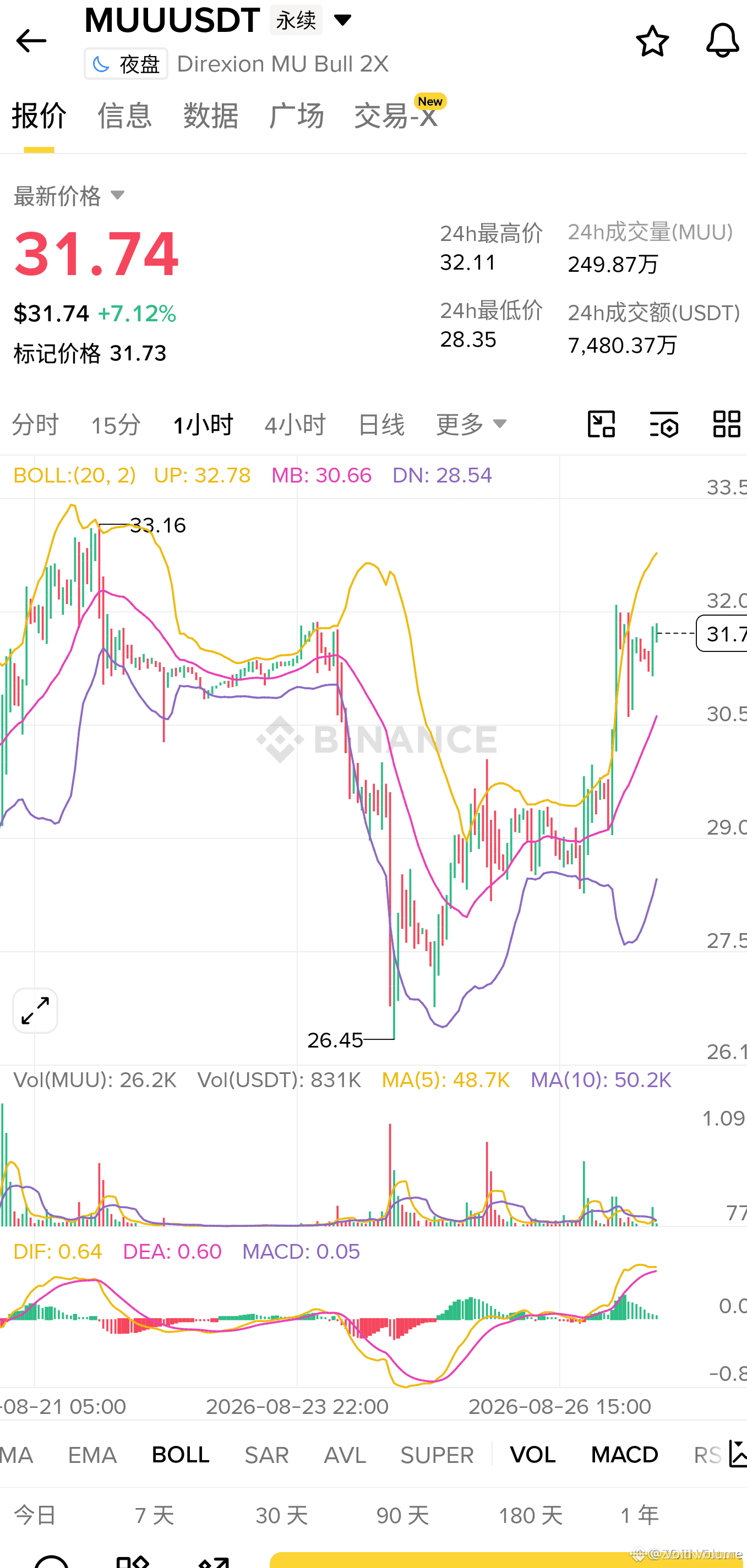Viewport: 747px width, 1568px height.
Task: Open chart settings icon
Action: tap(663, 424)
